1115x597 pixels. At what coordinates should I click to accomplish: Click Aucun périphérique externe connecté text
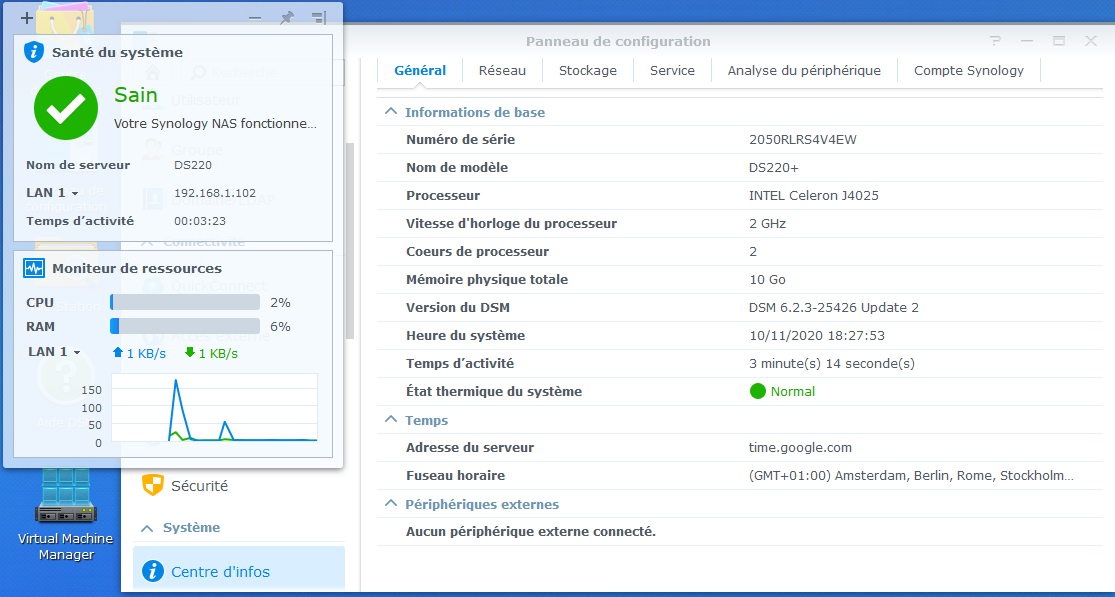click(x=531, y=532)
